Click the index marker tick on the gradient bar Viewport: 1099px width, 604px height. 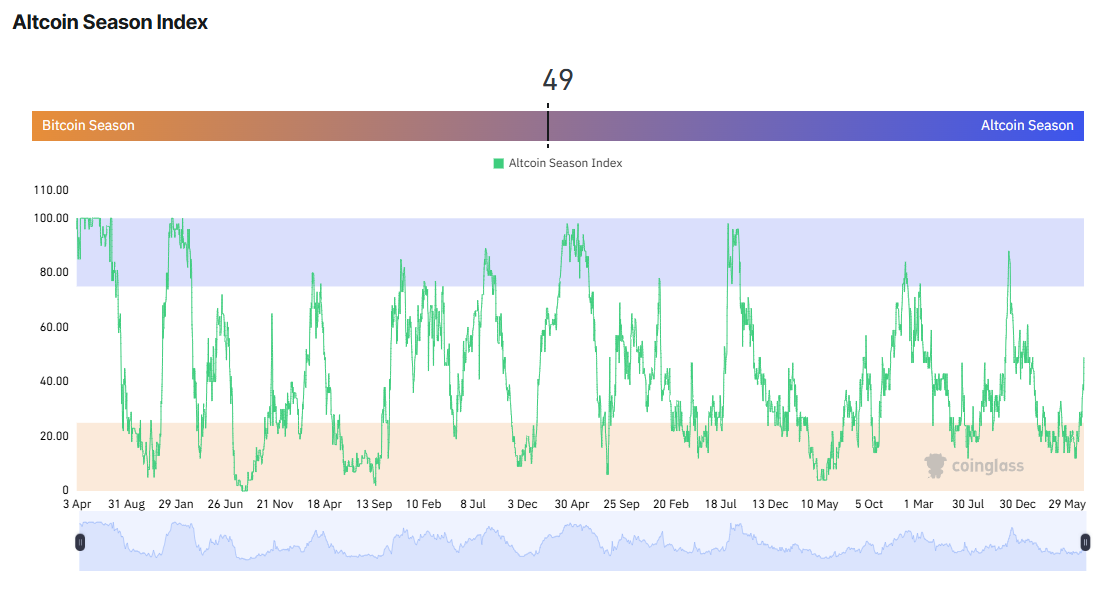(x=549, y=125)
